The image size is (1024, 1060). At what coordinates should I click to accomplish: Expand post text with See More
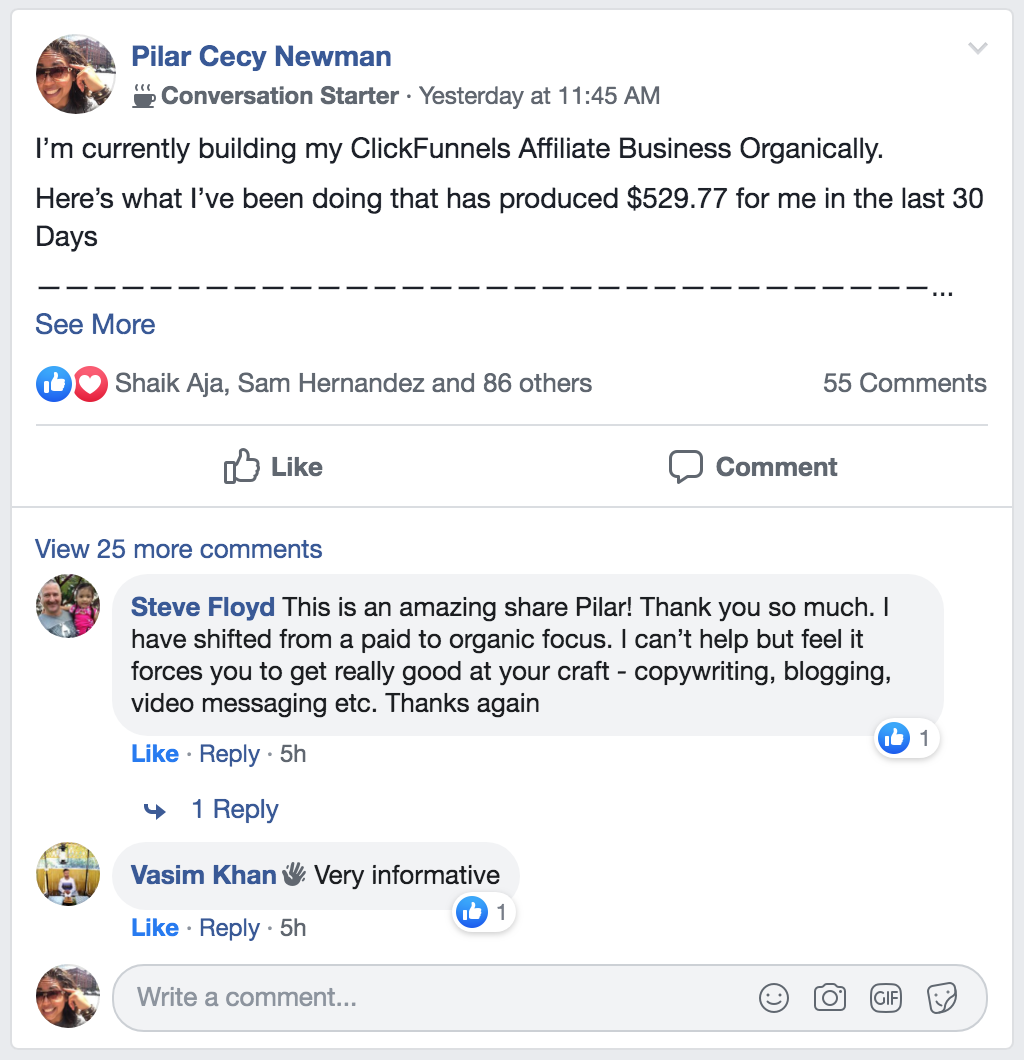coord(95,324)
